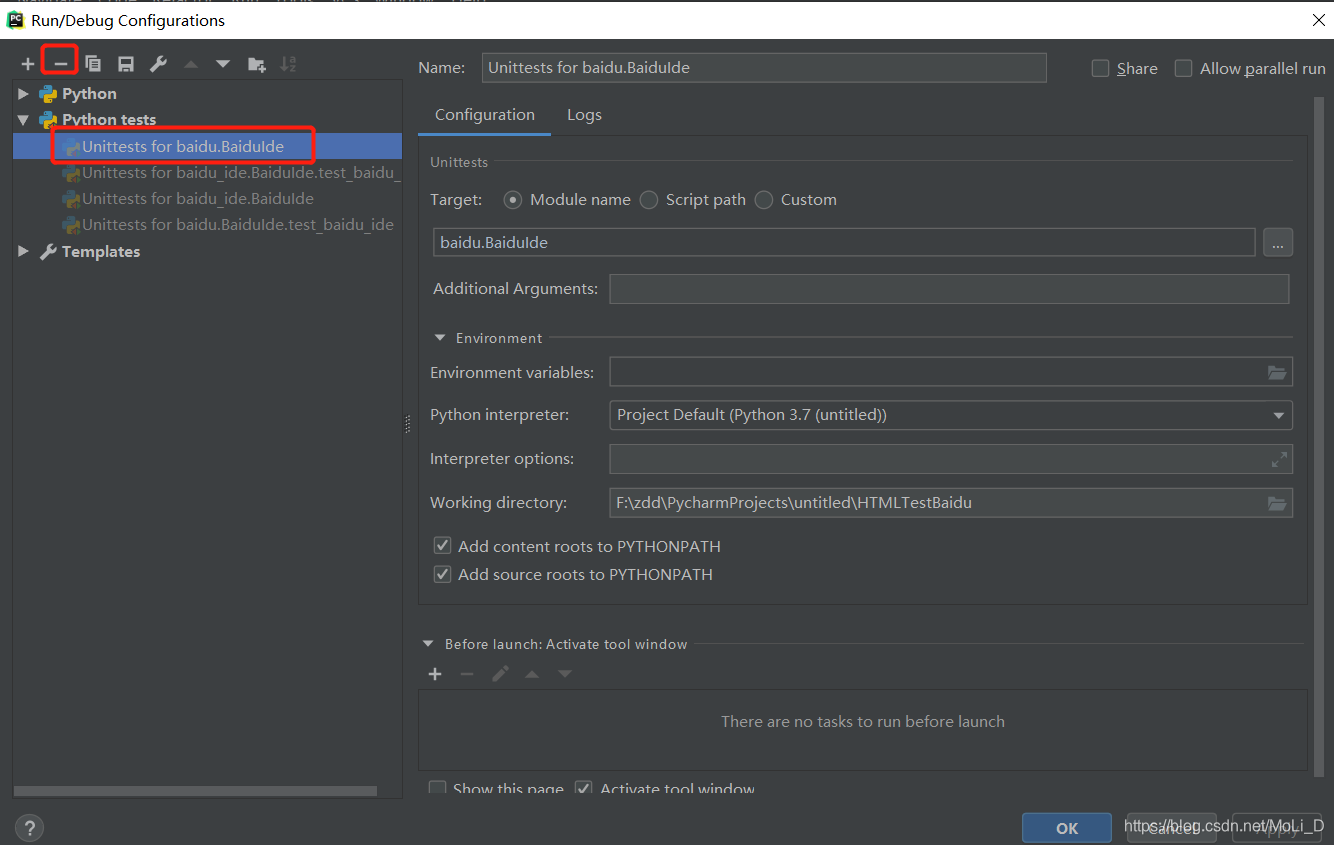
Task: Browse for module with the ellipsis button
Action: pos(1278,242)
